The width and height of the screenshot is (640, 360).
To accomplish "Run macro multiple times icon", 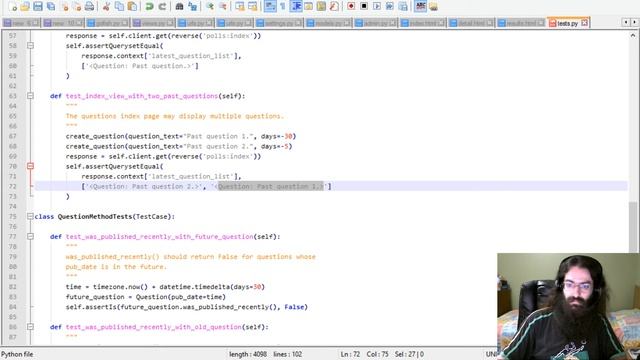I will (x=390, y=6).
